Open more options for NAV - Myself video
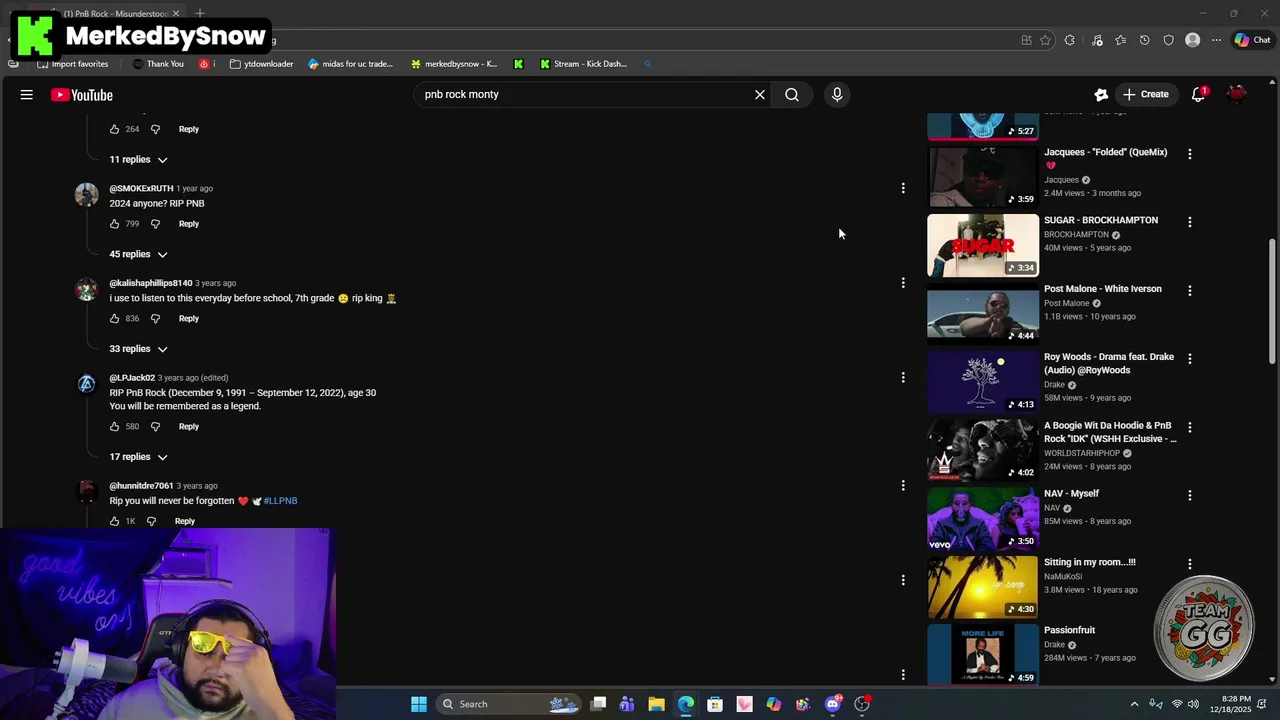This screenshot has width=1280, height=720. [x=1190, y=495]
